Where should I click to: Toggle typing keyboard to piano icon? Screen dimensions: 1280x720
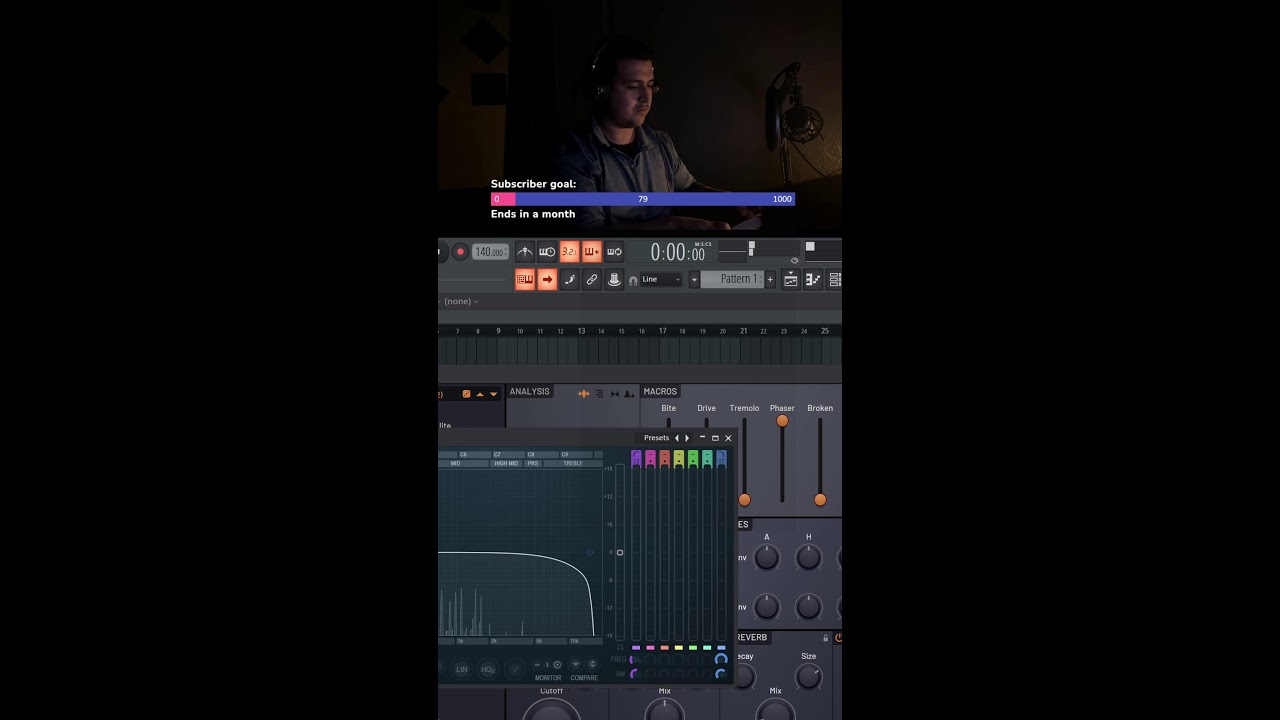[x=525, y=279]
